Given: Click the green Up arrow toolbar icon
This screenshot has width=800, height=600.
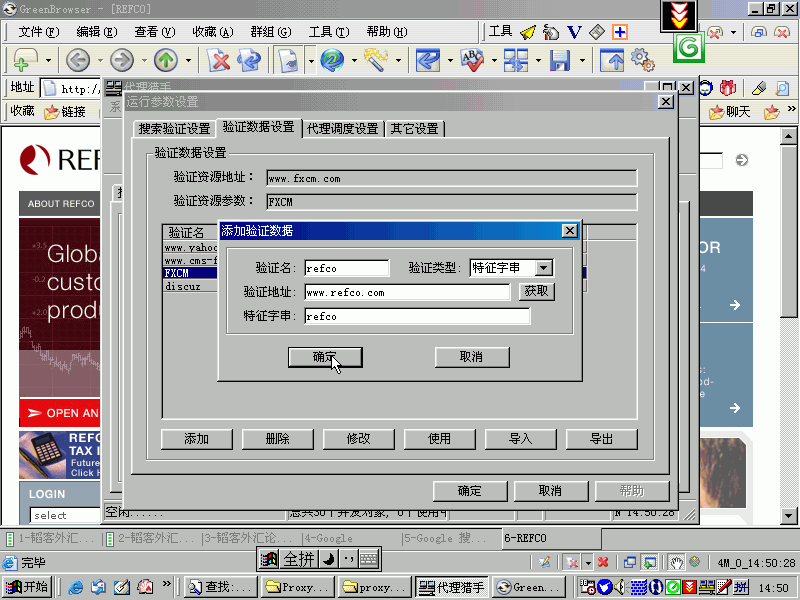Looking at the screenshot, I should [x=166, y=60].
